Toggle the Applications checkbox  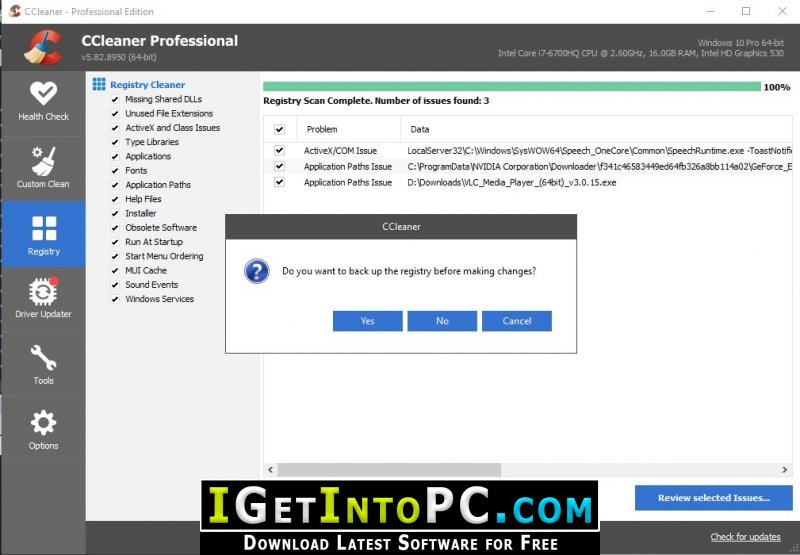coord(115,157)
